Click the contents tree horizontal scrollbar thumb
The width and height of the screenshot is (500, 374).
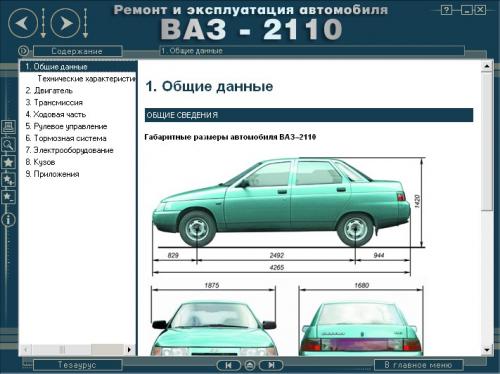click(61, 350)
